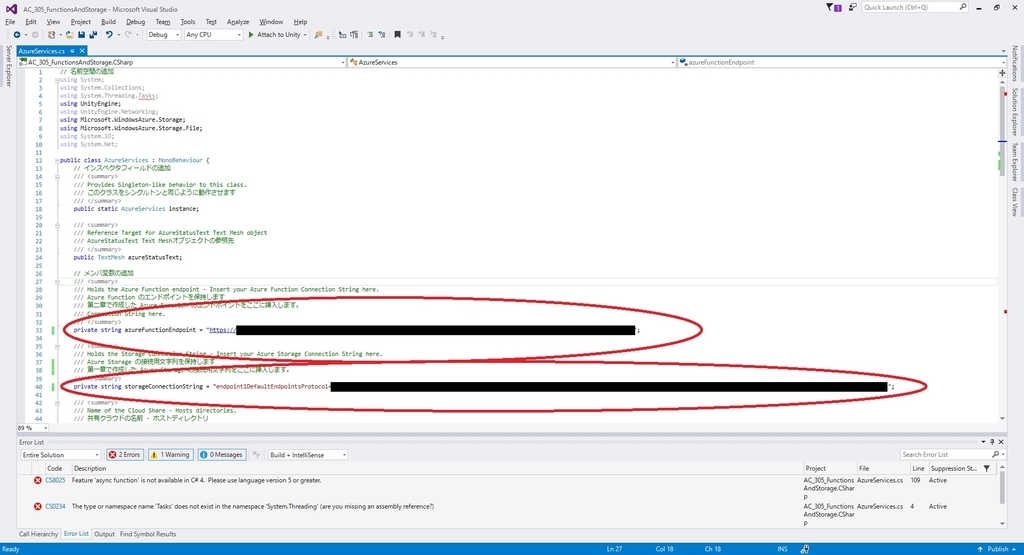Click the error icon for CS0234 row
This screenshot has height=555, width=1024.
pyautogui.click(x=37, y=506)
